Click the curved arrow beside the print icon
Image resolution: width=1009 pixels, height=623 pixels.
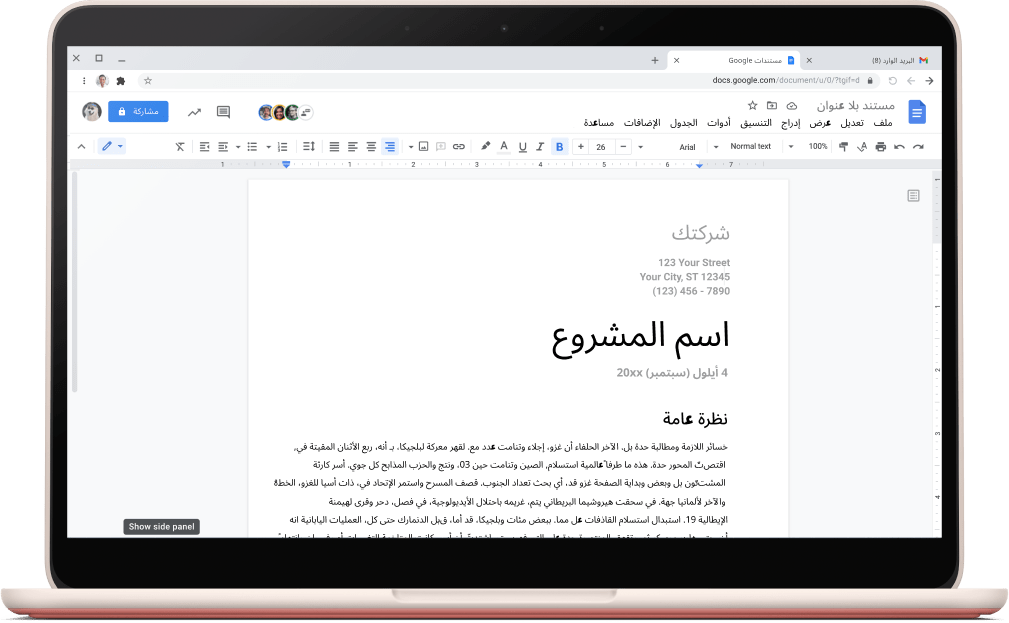point(899,147)
